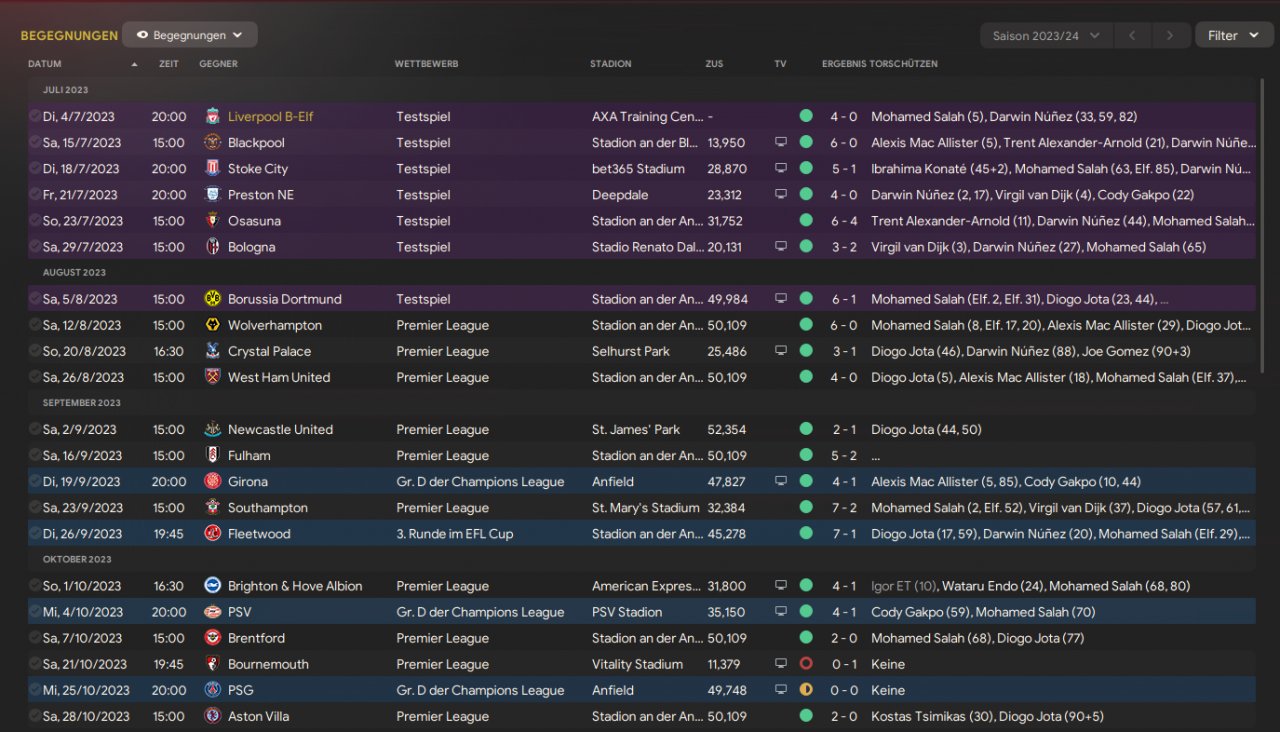Click the played-match tick beside Sa, 28/10/2023

[x=35, y=716]
